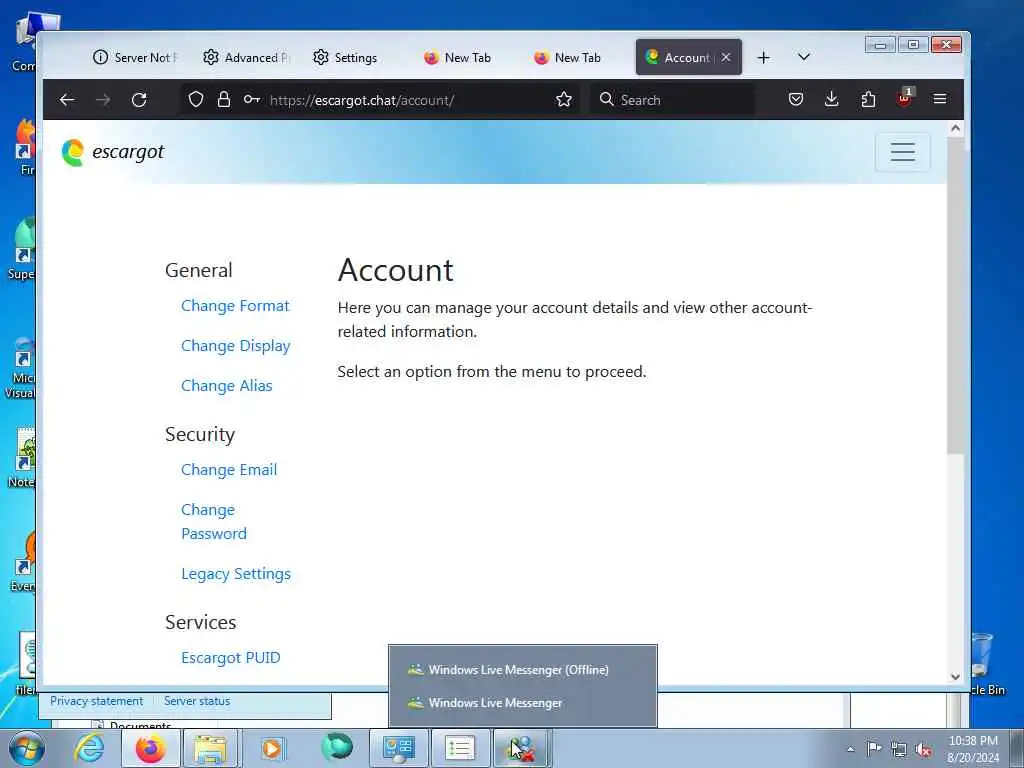
Task: Open the Downloads arrow icon
Action: tap(831, 99)
